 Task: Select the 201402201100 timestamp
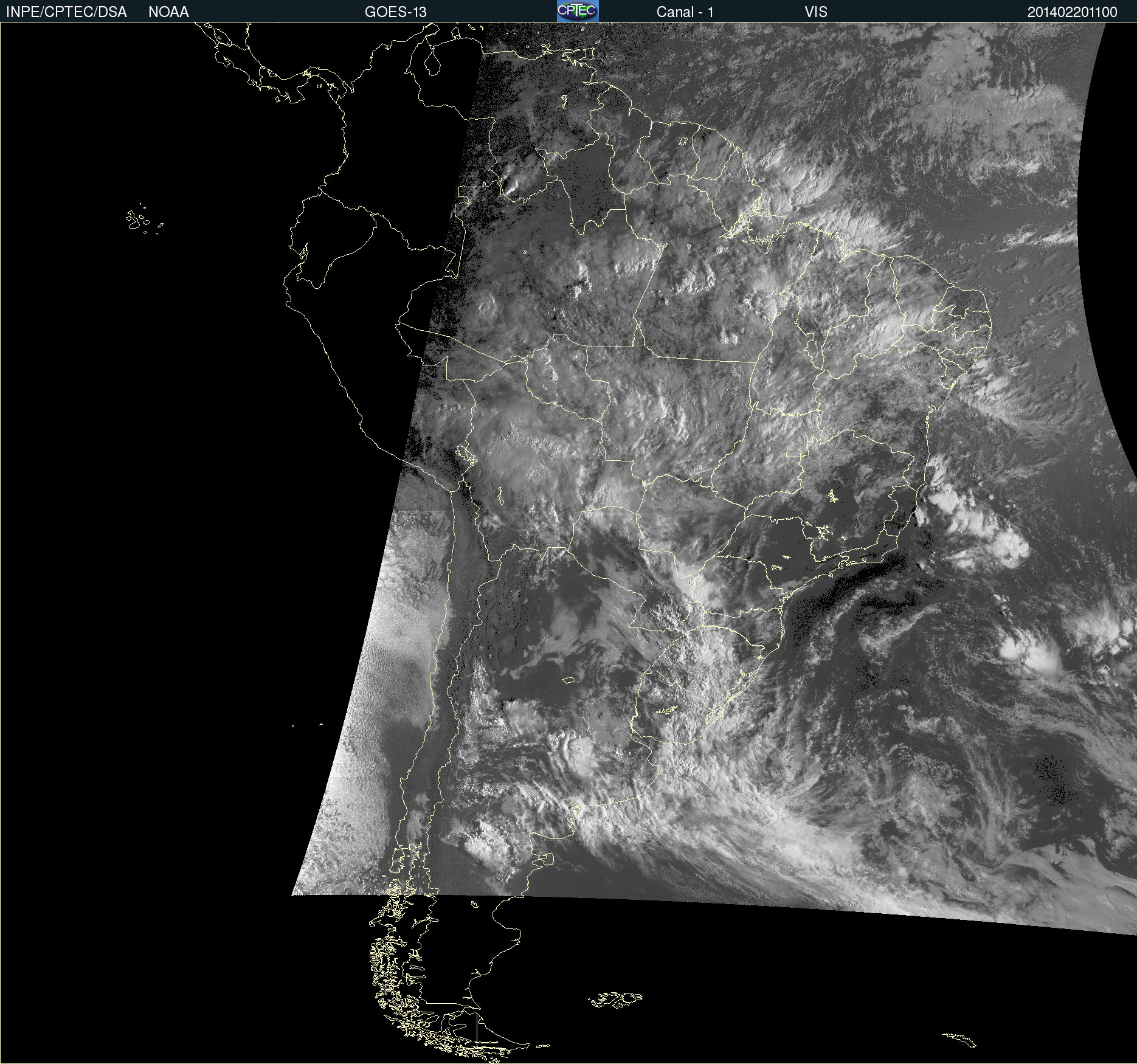click(x=1073, y=12)
